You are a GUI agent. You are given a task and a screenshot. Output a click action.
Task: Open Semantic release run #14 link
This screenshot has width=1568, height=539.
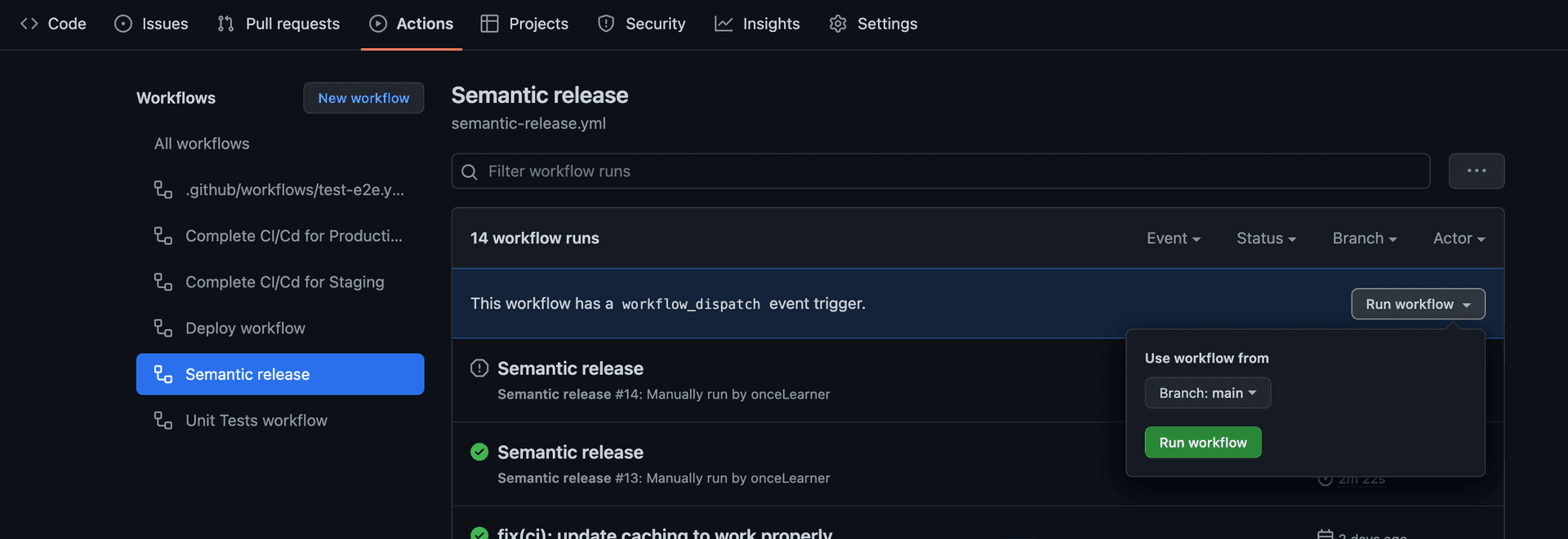pos(570,368)
